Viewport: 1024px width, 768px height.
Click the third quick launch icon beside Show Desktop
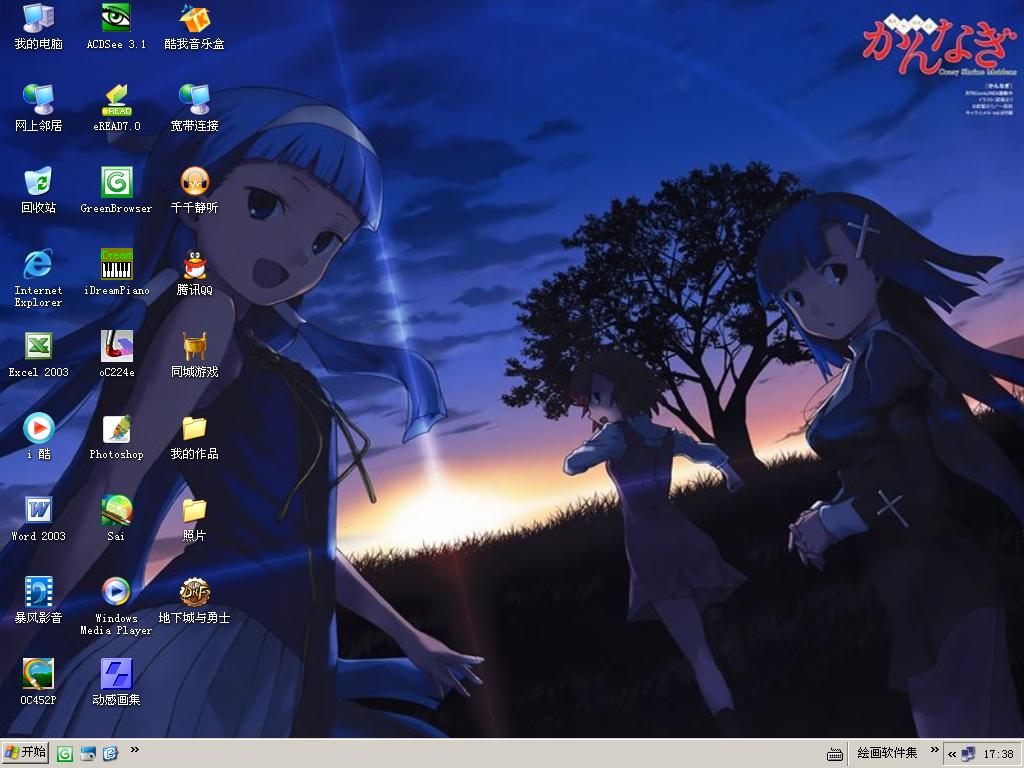[x=110, y=754]
